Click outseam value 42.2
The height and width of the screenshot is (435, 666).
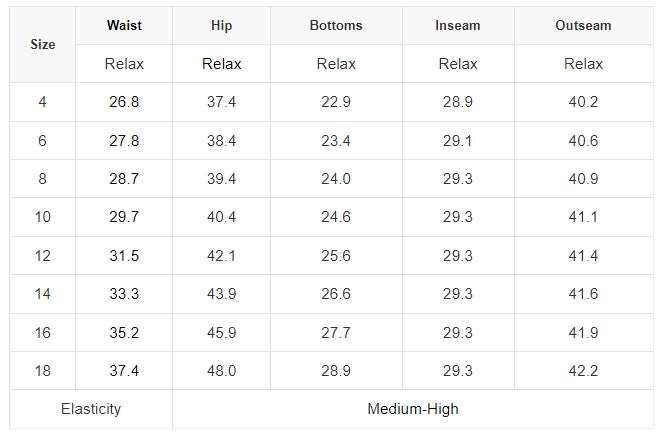click(583, 371)
